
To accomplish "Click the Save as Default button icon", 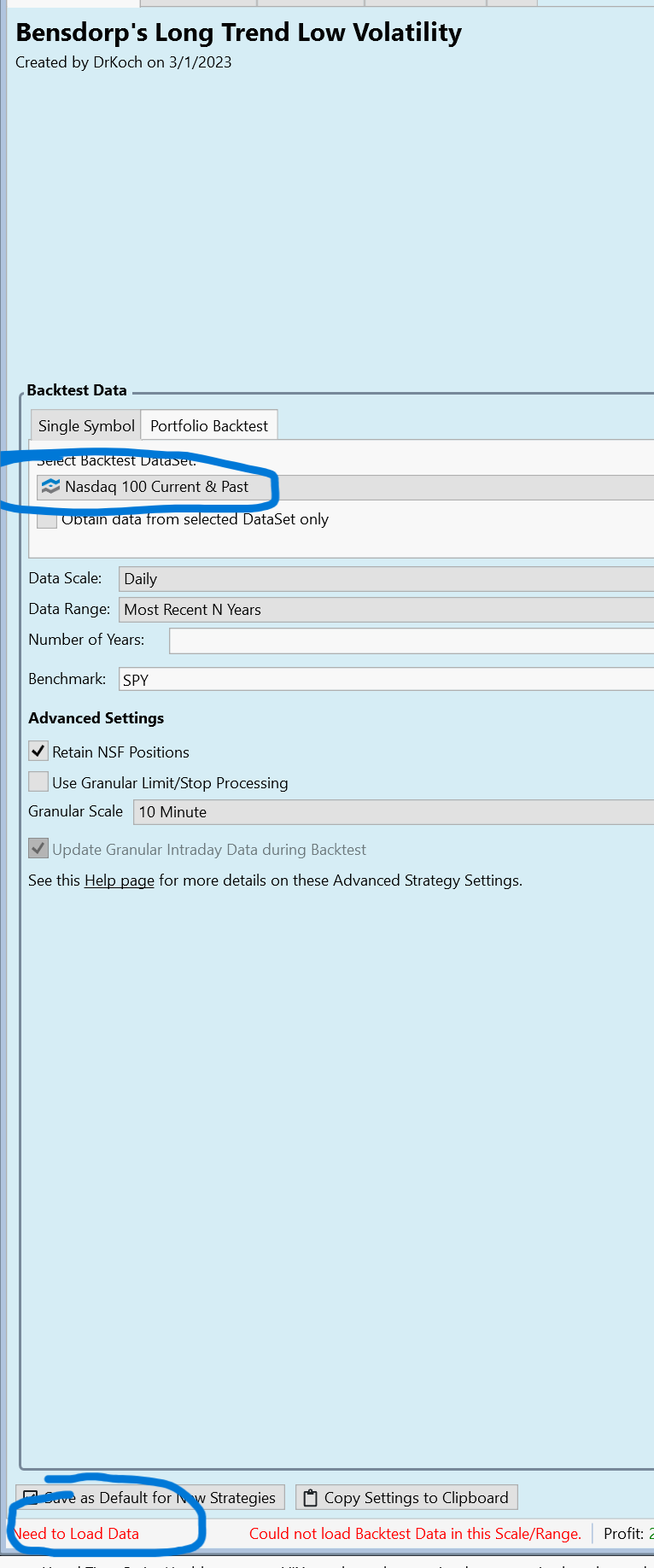I will [31, 1497].
